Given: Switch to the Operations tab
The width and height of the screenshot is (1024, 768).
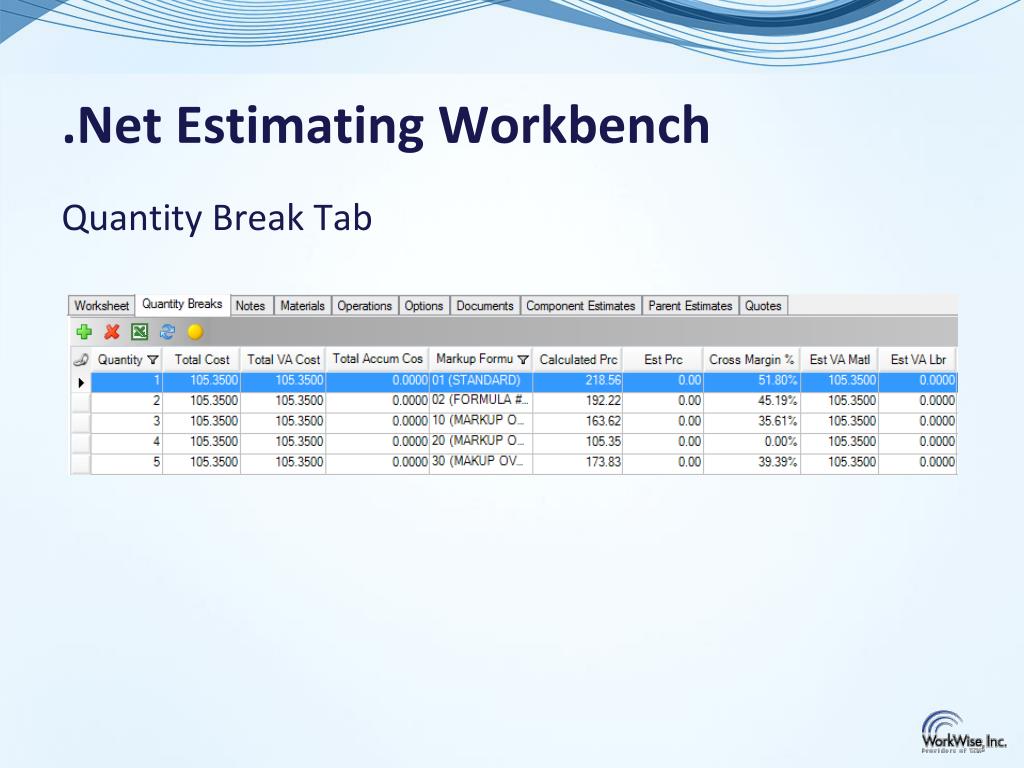Looking at the screenshot, I should pyautogui.click(x=364, y=306).
